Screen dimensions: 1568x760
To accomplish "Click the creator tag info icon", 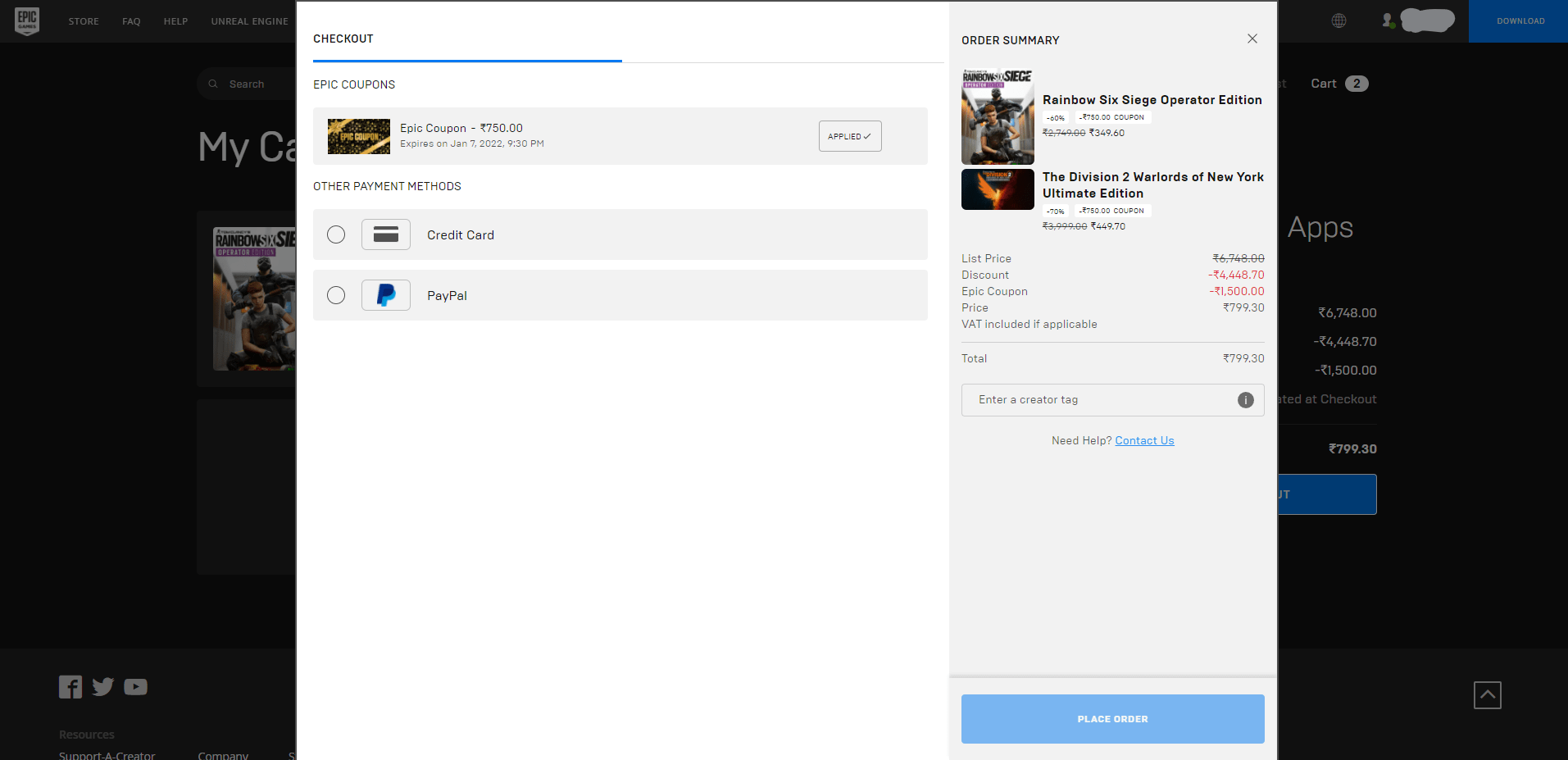I will 1245,400.
